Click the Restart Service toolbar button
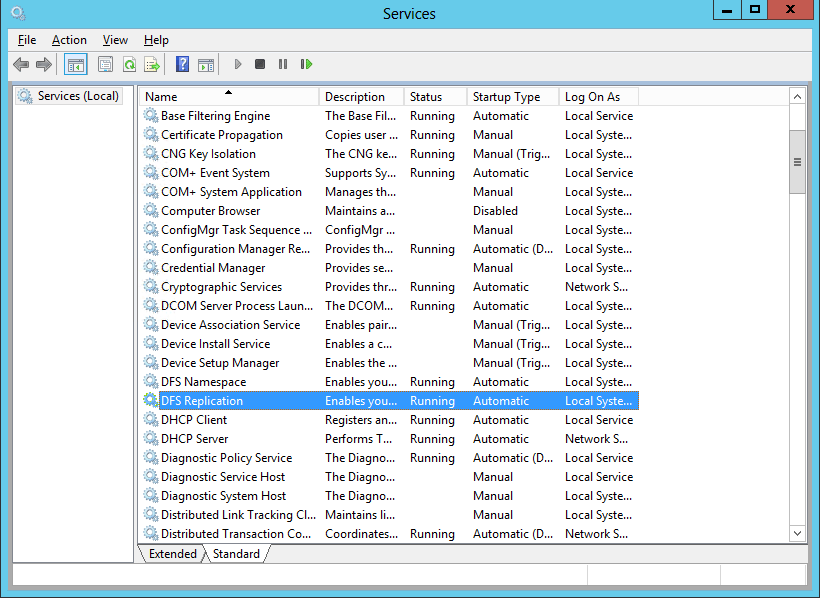Image resolution: width=820 pixels, height=598 pixels. [306, 64]
